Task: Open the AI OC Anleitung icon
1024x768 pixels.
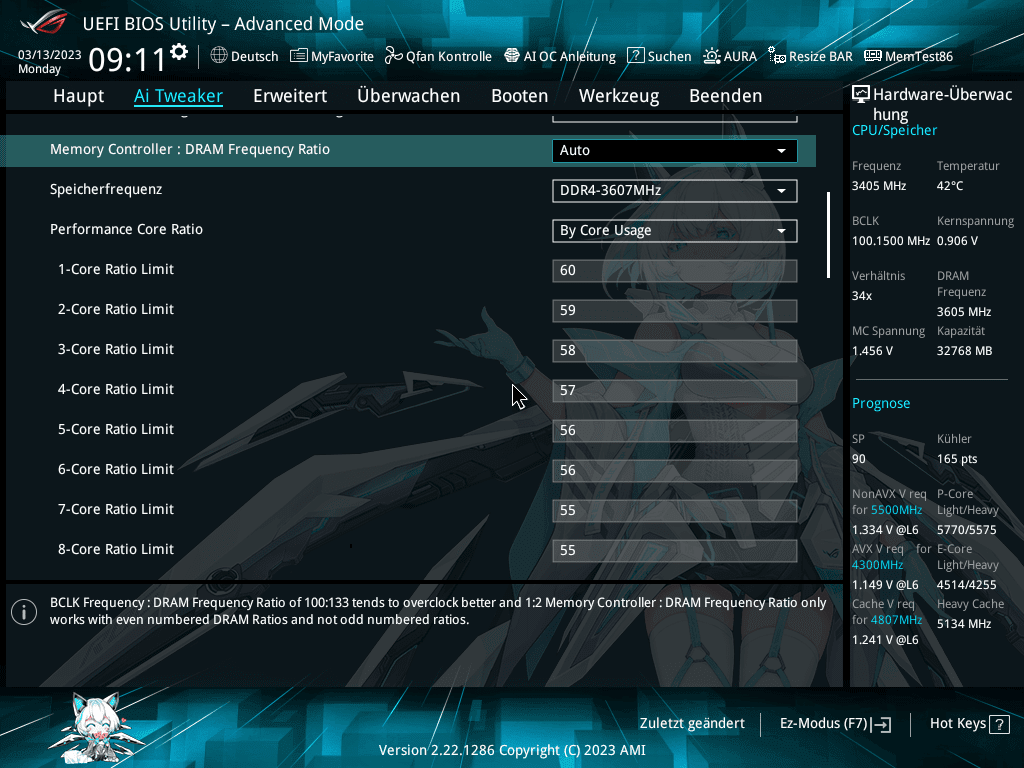Action: 512,56
